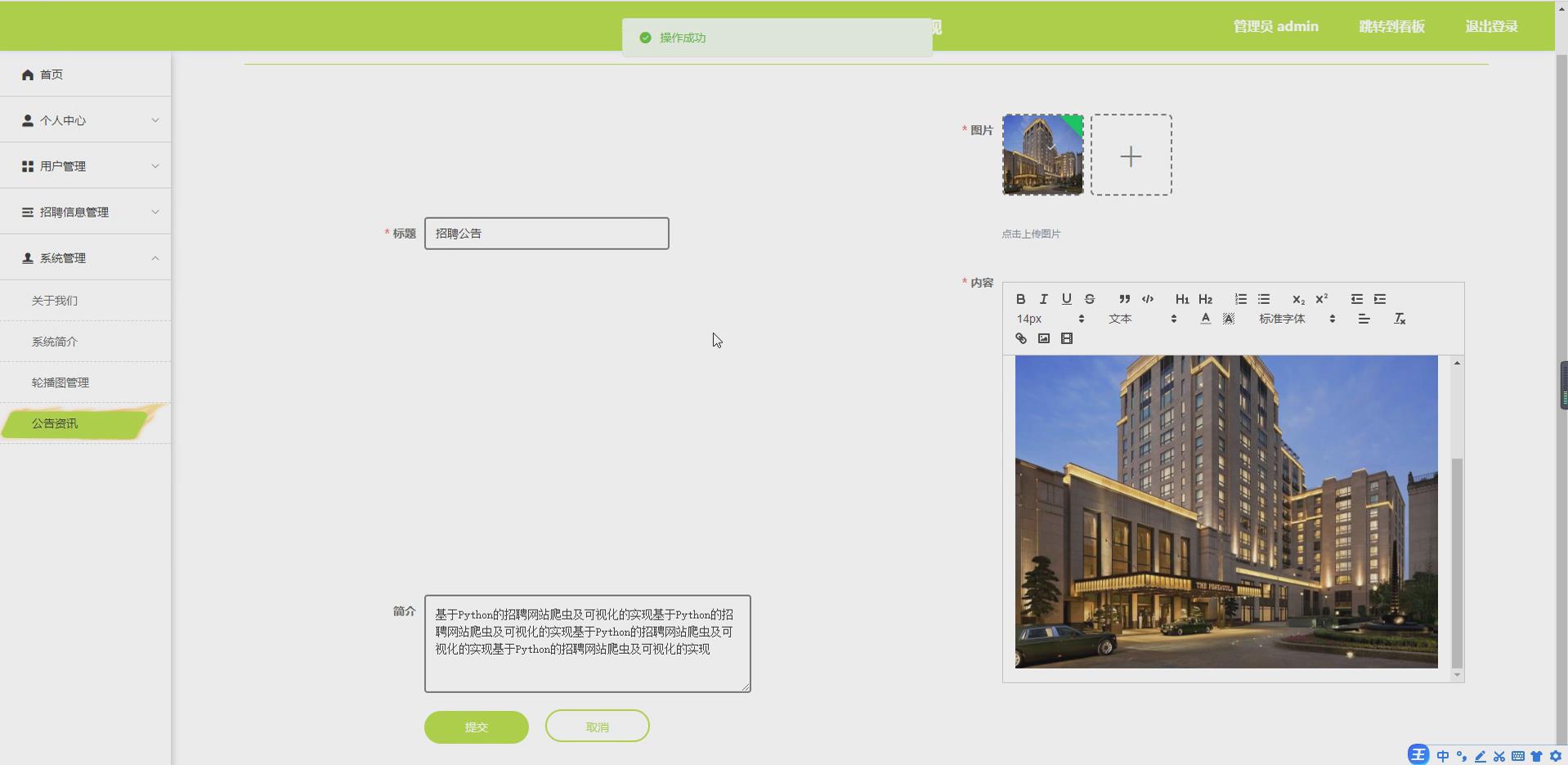Apply strikethrough formatting
The width and height of the screenshot is (1568, 765).
tap(1089, 299)
